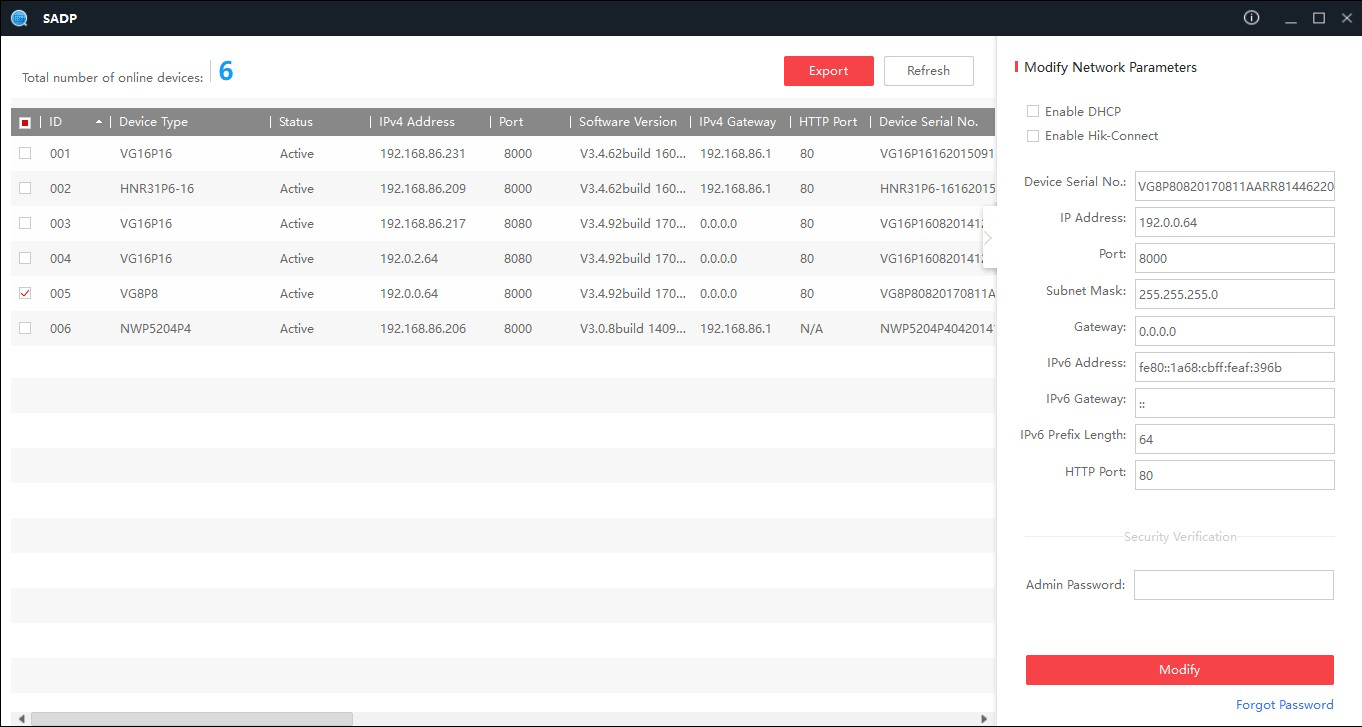
Task: Uncheck device 005 VG8P8 checkbox
Action: pos(25,293)
